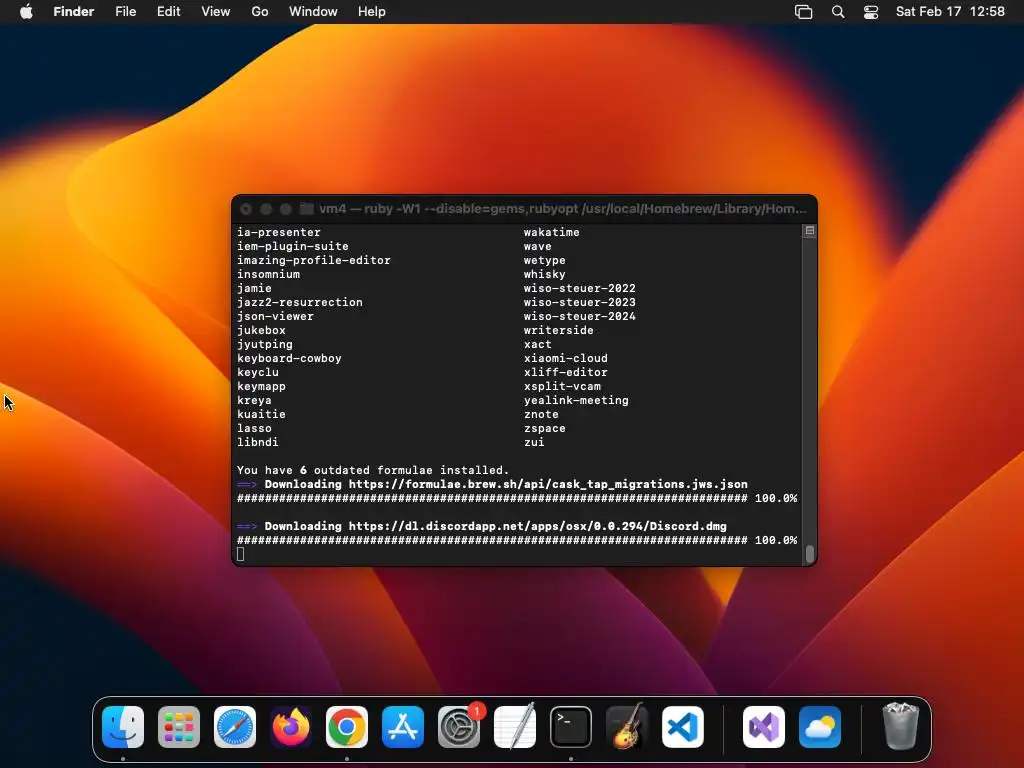The width and height of the screenshot is (1024, 768).
Task: Open the Trash in the Dock
Action: (901, 726)
